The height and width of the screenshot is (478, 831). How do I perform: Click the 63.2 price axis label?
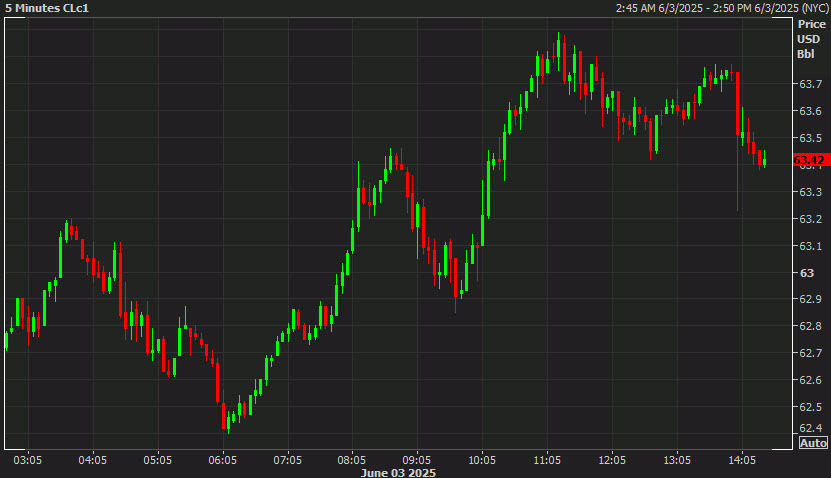pos(809,219)
